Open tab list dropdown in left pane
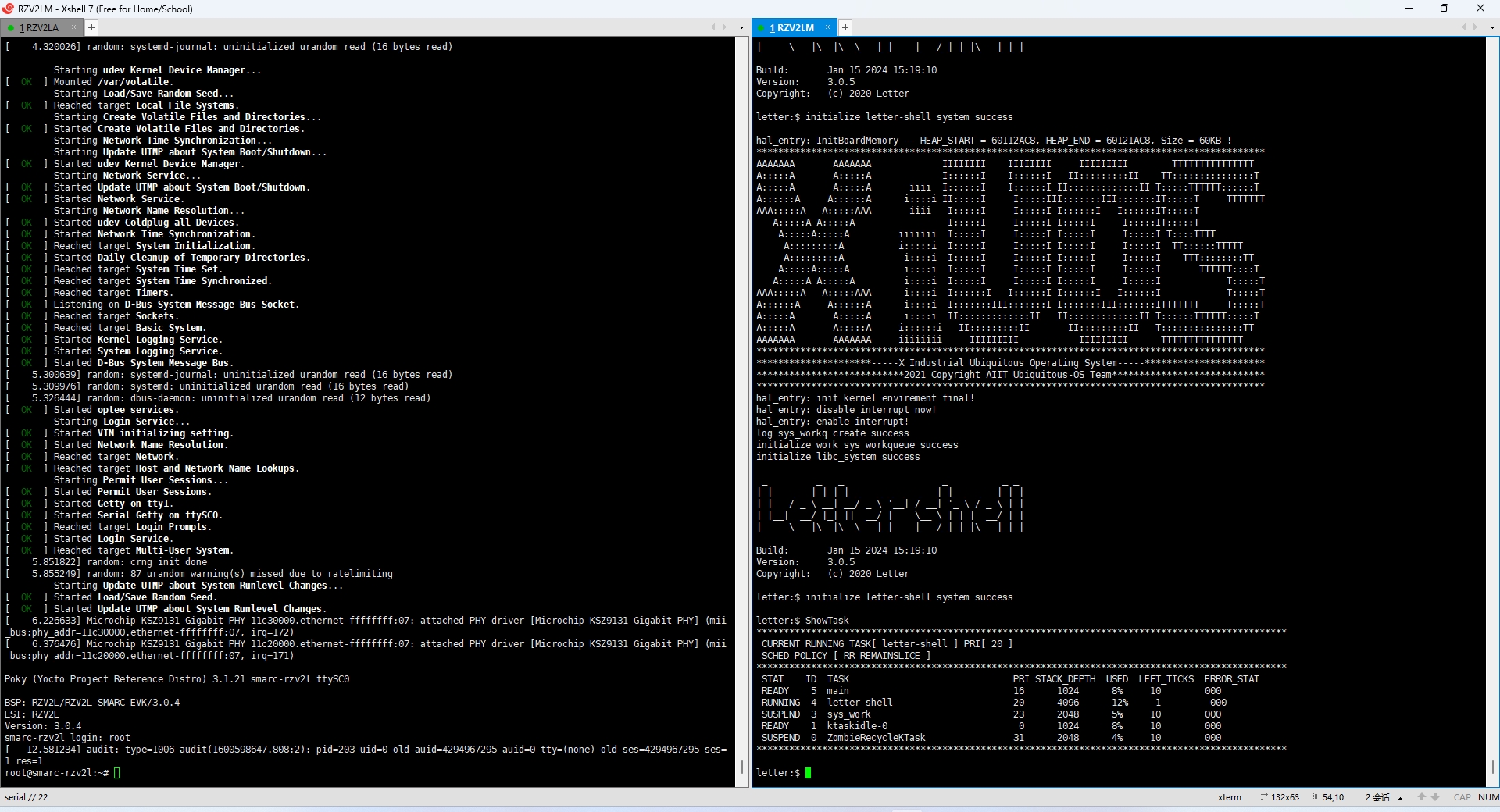 [741, 27]
